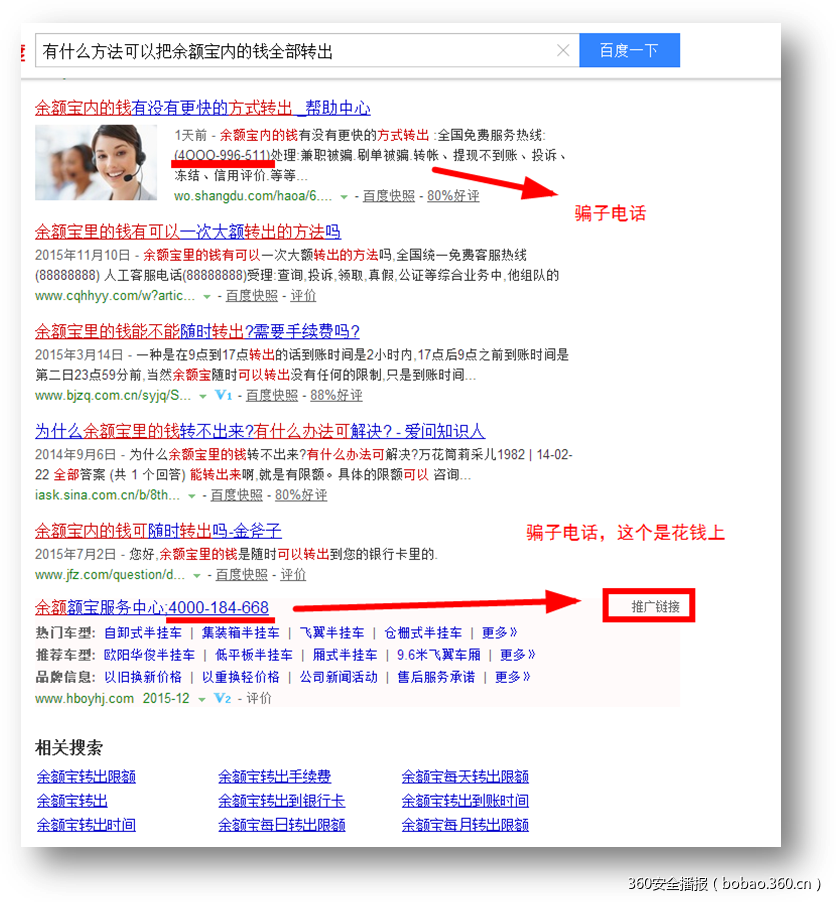Open the 80%好评 rating of the first result
Image resolution: width=836 pixels, height=902 pixels.
(x=452, y=196)
